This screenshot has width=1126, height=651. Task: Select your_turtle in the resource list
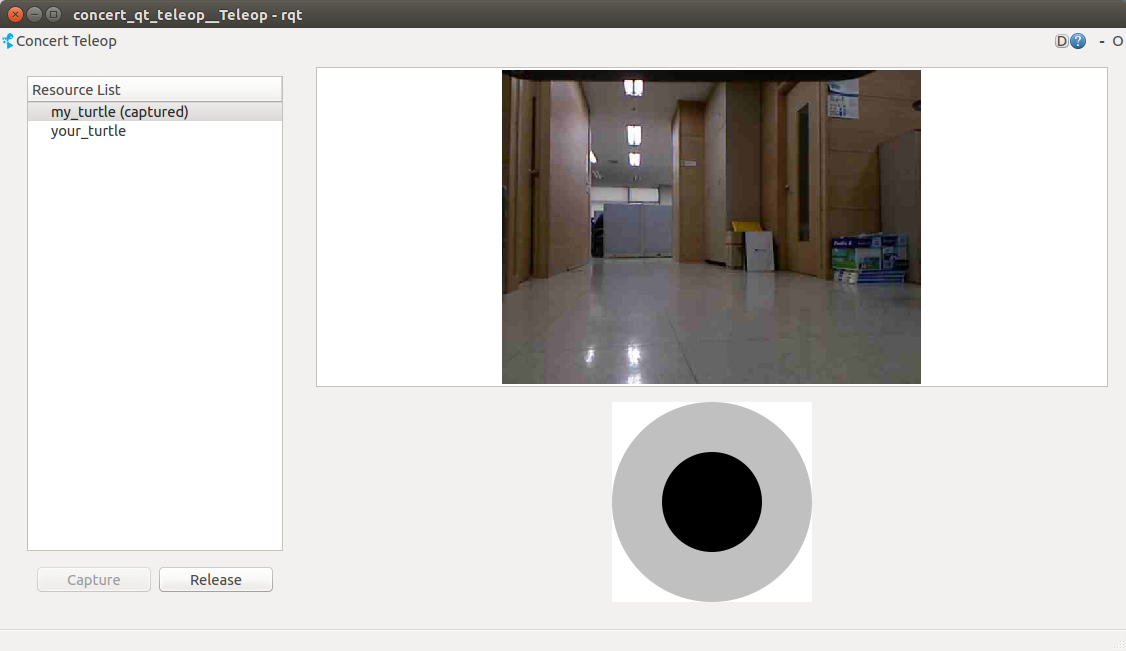155,131
